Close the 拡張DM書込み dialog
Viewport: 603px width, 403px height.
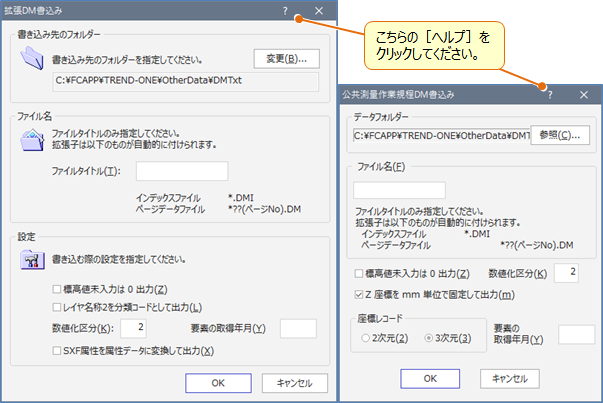[x=319, y=11]
